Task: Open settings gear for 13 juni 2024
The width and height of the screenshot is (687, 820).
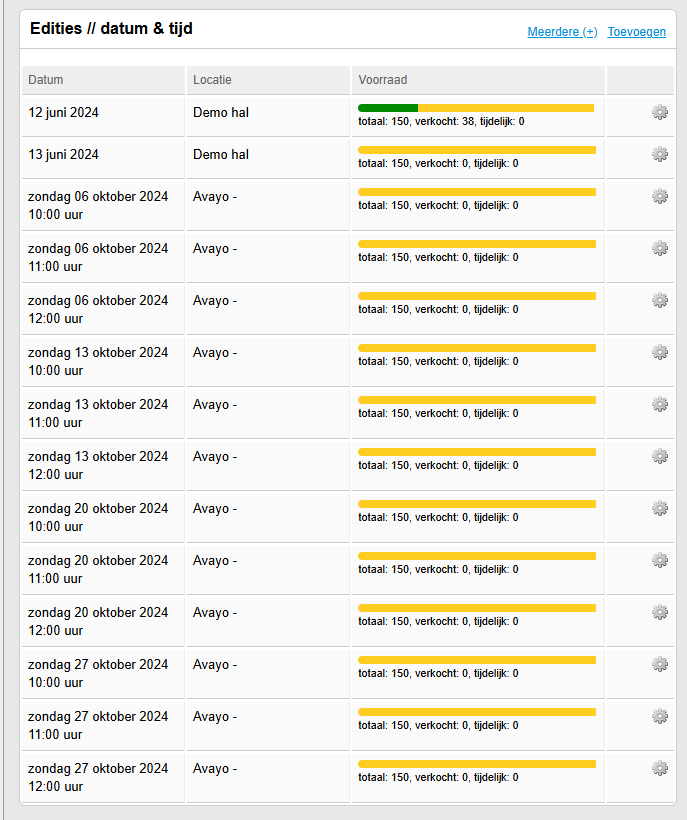Action: (660, 154)
